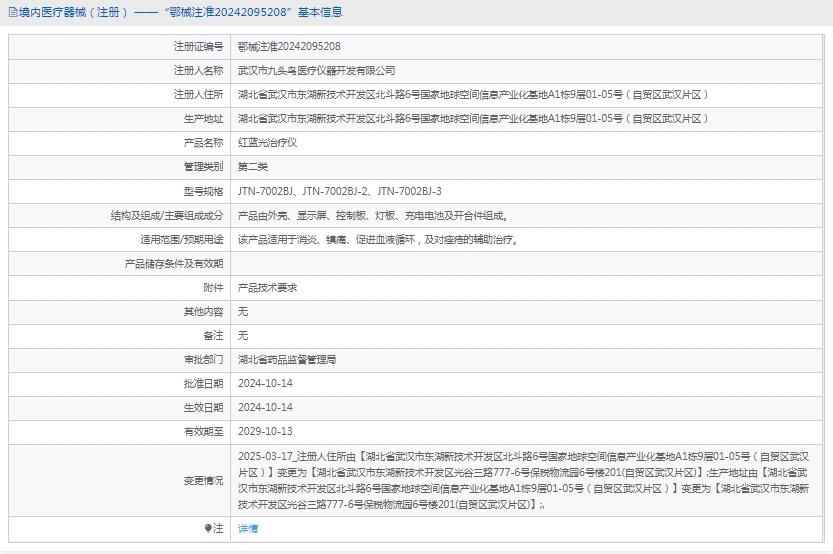Viewport: 833px width, 554px height.
Task: Click the 生产地址 address value
Action: (473, 118)
